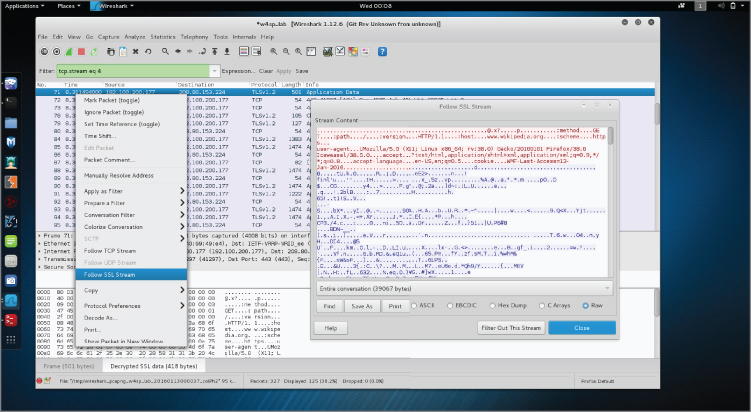Select Mark Packet (toggle) entry
The height and width of the screenshot is (412, 751).
pos(131,100)
